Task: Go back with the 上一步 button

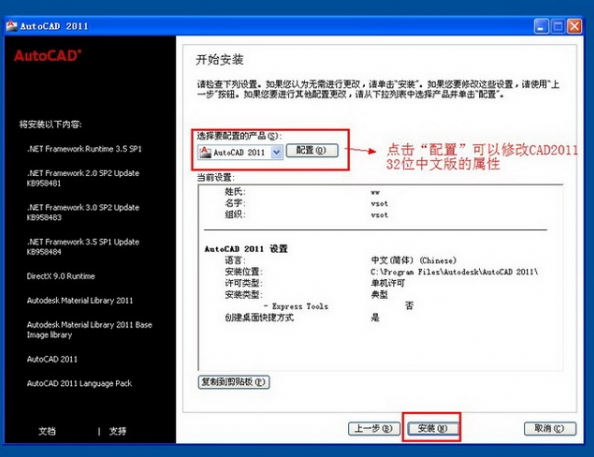Action: coord(374,429)
